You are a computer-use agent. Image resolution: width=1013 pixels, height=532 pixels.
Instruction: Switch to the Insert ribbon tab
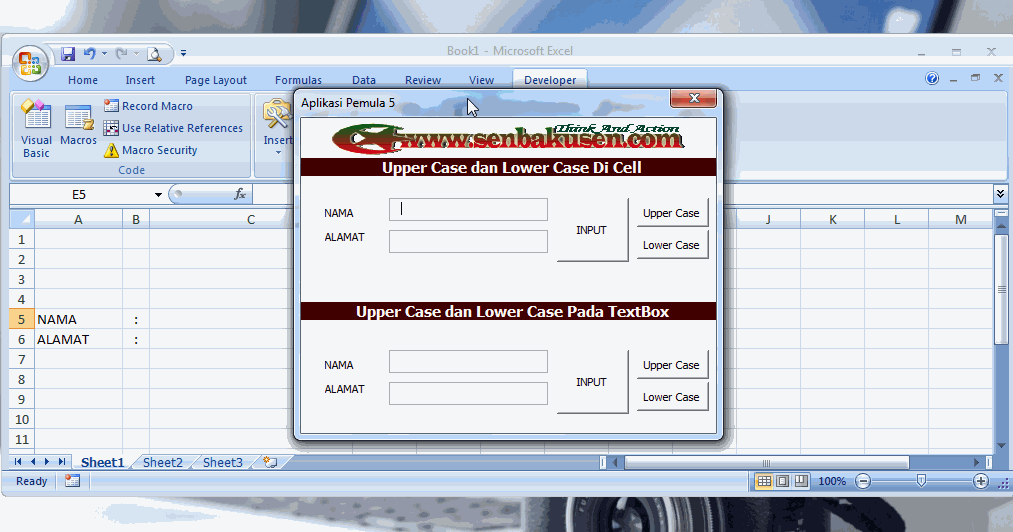click(140, 80)
